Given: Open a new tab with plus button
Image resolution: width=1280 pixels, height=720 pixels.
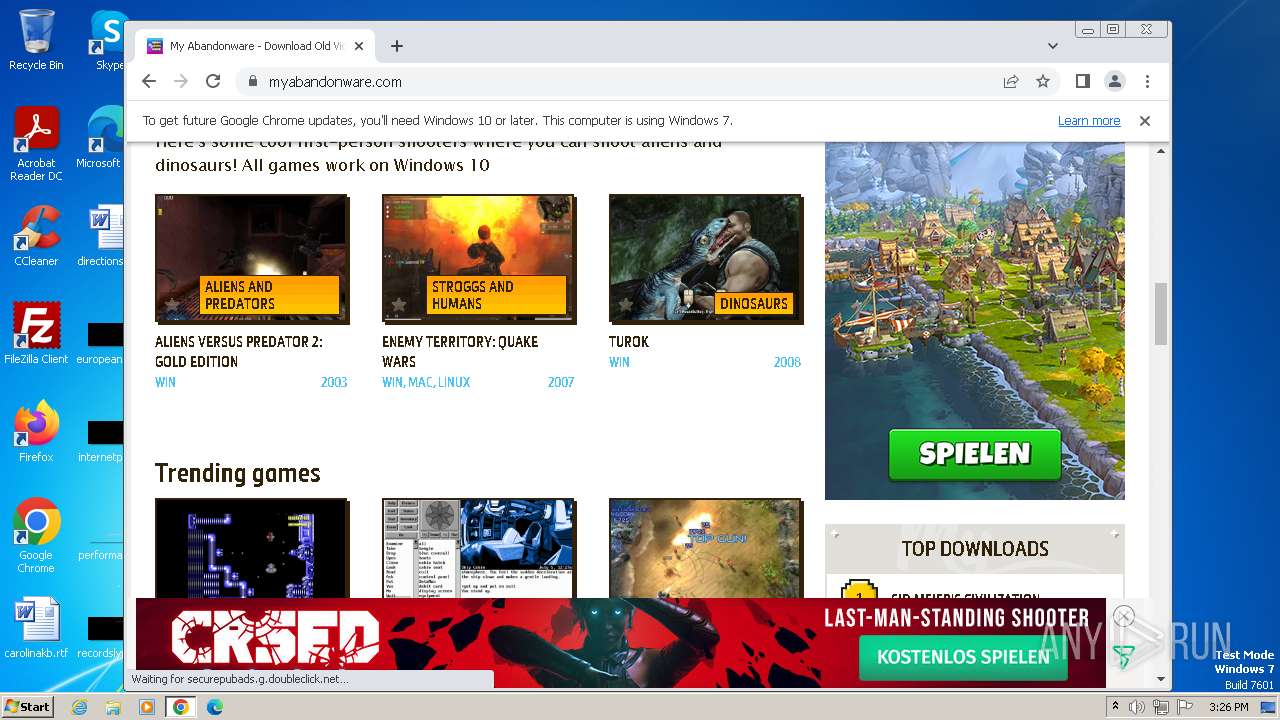Looking at the screenshot, I should click(397, 46).
